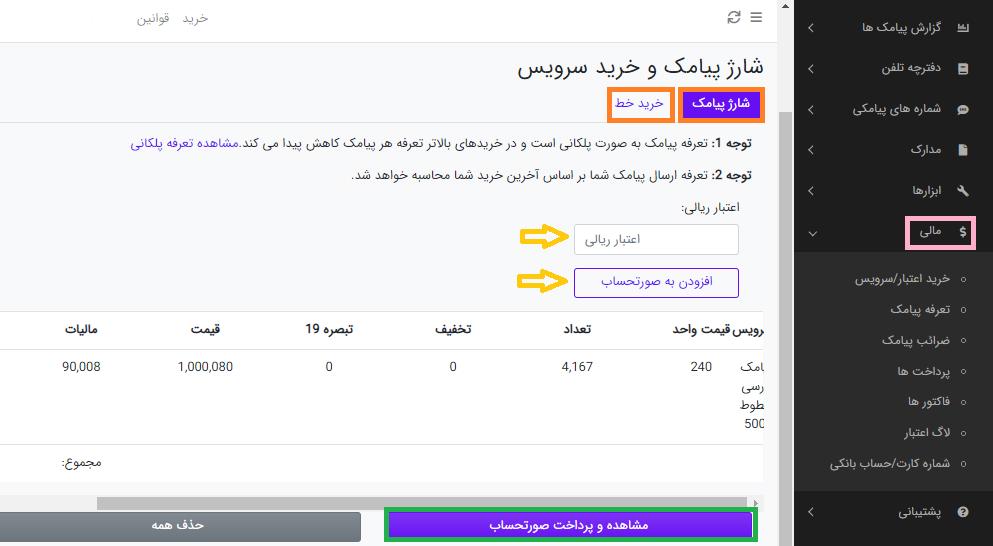Click the page vertical scrollbar thumb
The height and width of the screenshot is (546, 993).
coord(785,329)
